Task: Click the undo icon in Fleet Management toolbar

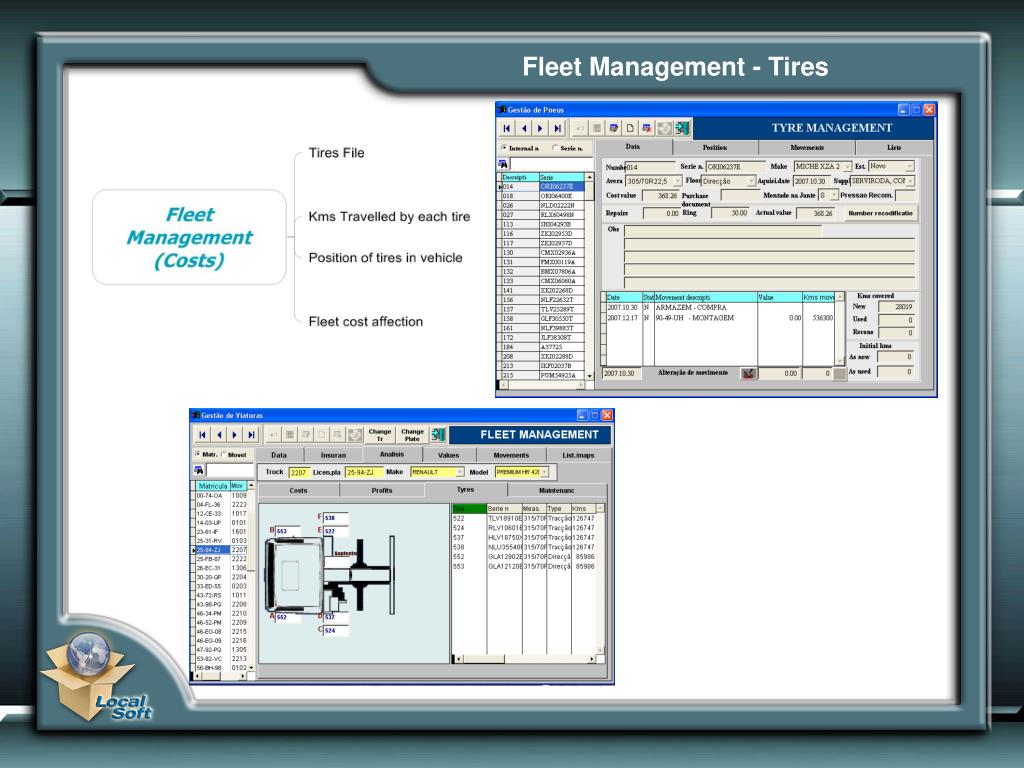Action: [x=274, y=434]
